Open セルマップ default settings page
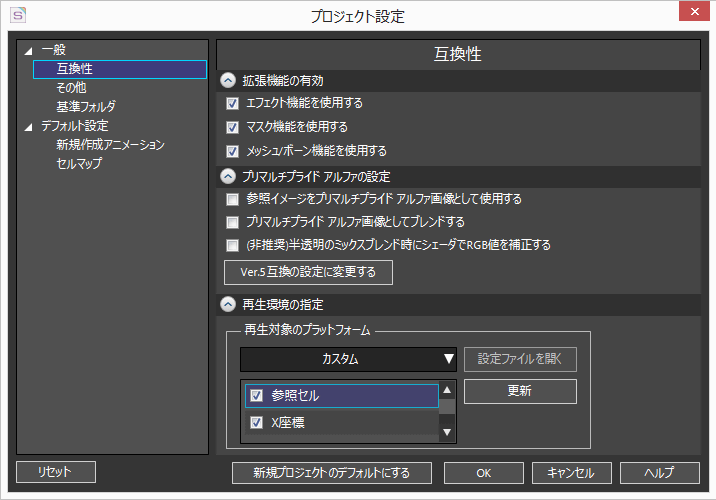 pos(79,163)
